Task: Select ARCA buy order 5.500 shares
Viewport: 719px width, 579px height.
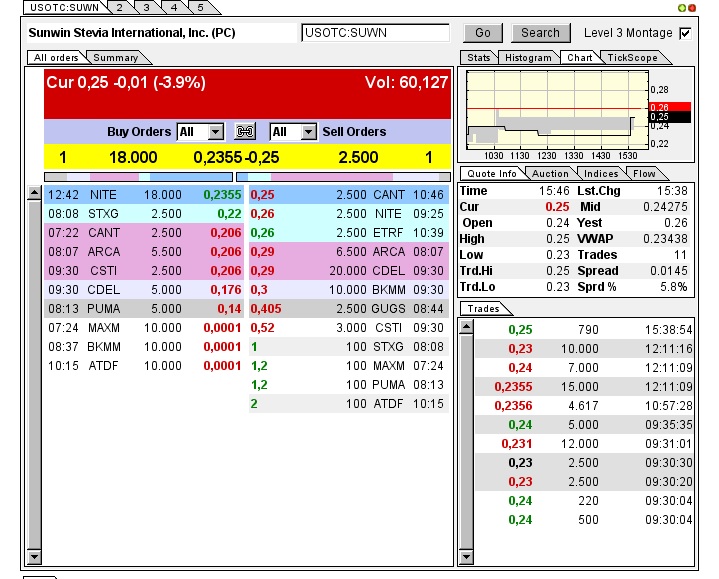Action: [x=144, y=252]
